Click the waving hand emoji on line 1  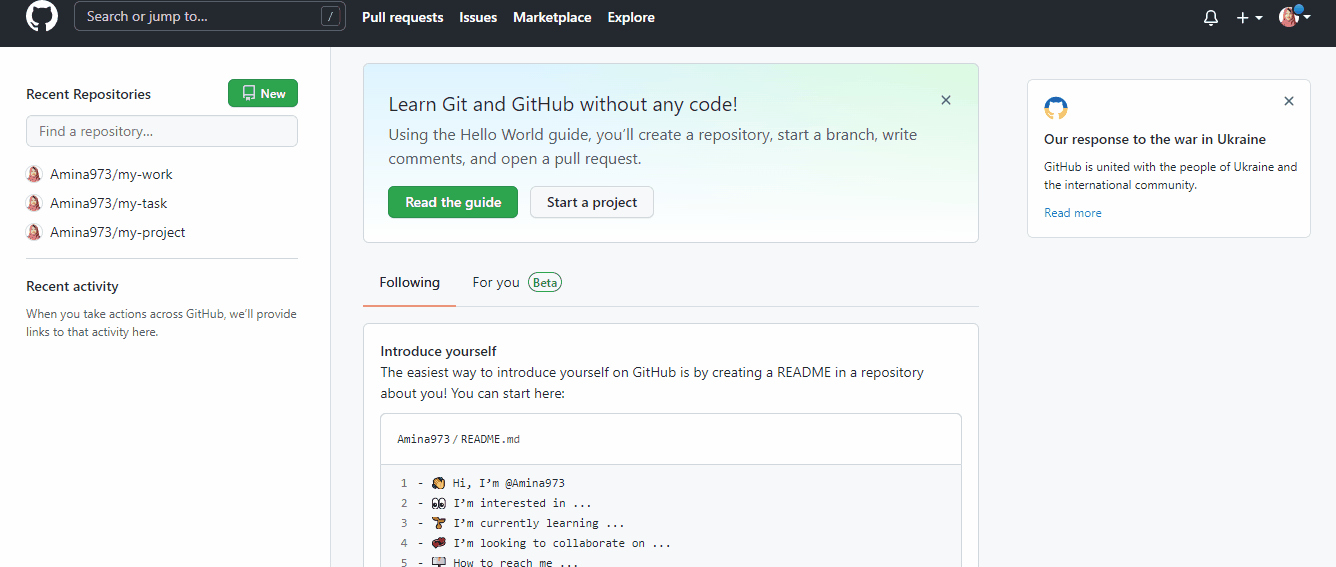point(438,483)
